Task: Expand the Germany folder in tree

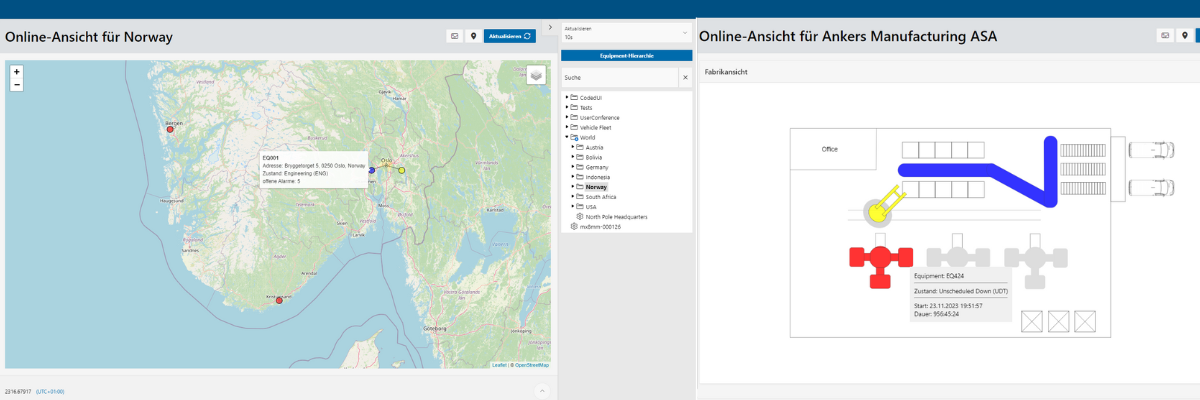Action: [573, 167]
